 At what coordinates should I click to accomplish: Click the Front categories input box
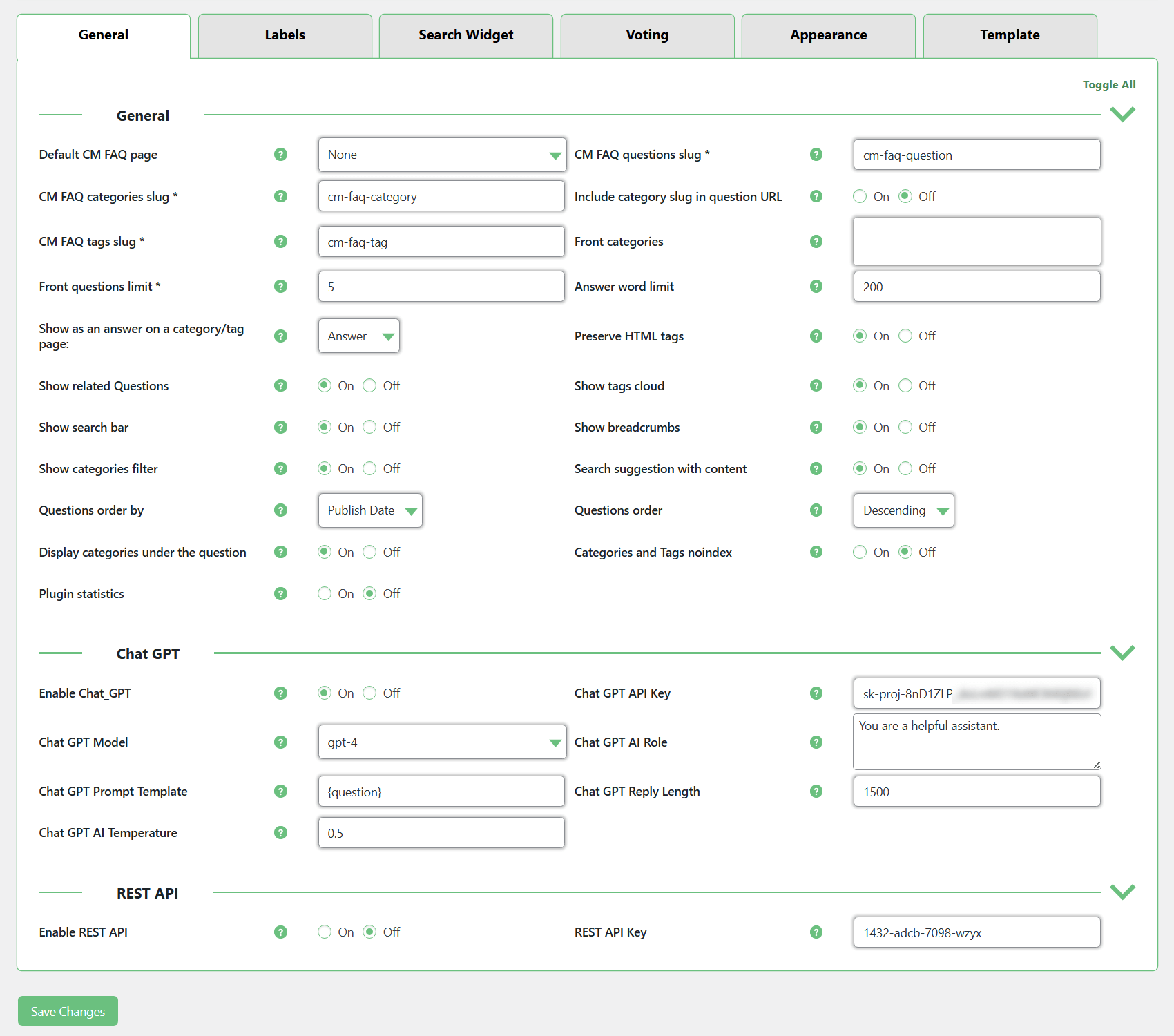(x=976, y=242)
